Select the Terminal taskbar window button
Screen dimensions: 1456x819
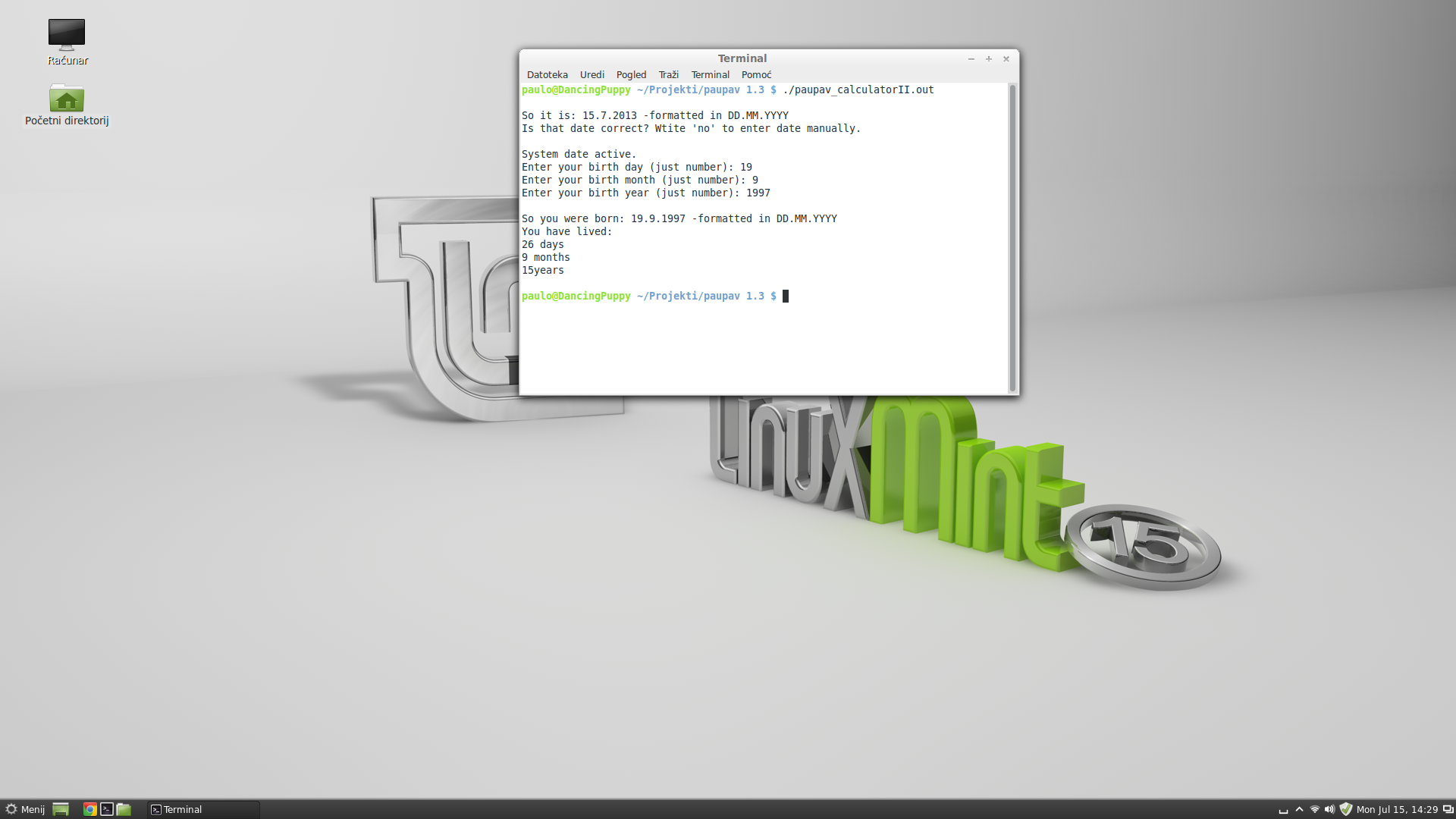click(203, 809)
